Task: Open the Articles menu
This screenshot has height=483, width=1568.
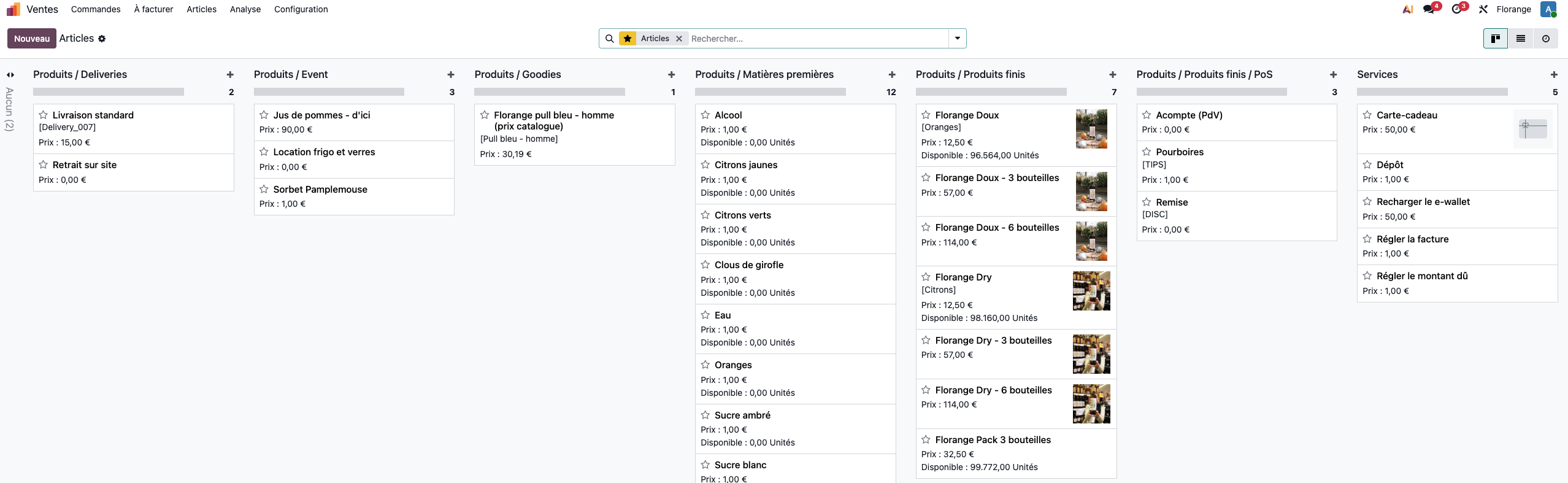Action: pos(202,9)
